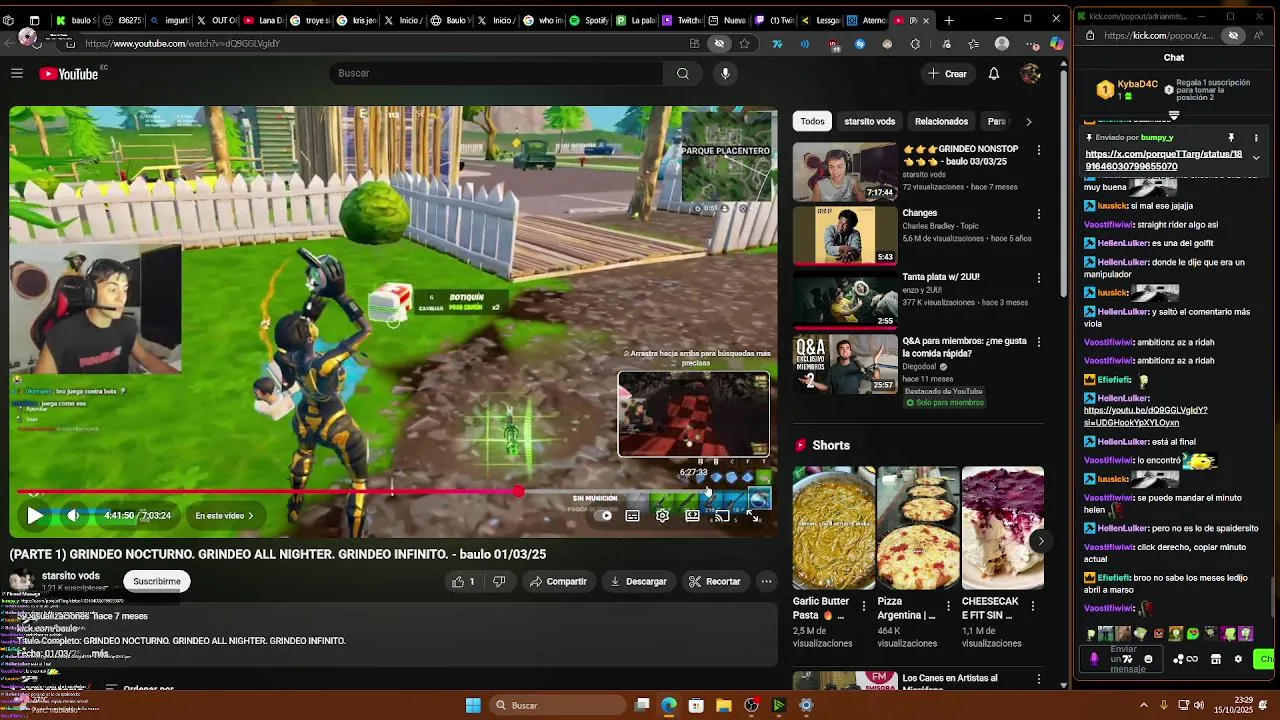This screenshot has height=720, width=1280.
Task: Open the youtu.be link from HellenLulker in chat
Action: pos(1146,416)
